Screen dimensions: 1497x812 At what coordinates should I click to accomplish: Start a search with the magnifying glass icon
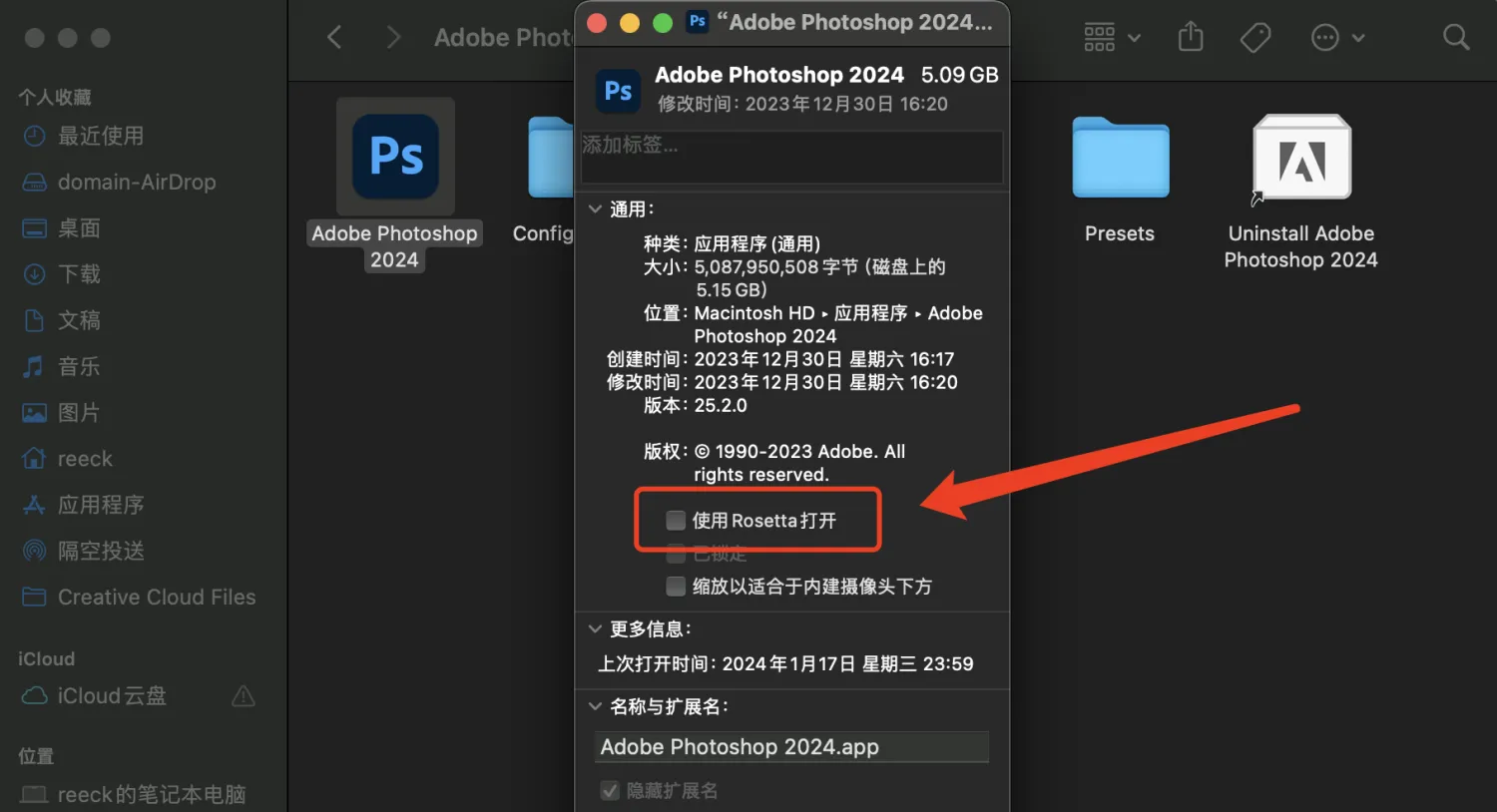[x=1455, y=37]
